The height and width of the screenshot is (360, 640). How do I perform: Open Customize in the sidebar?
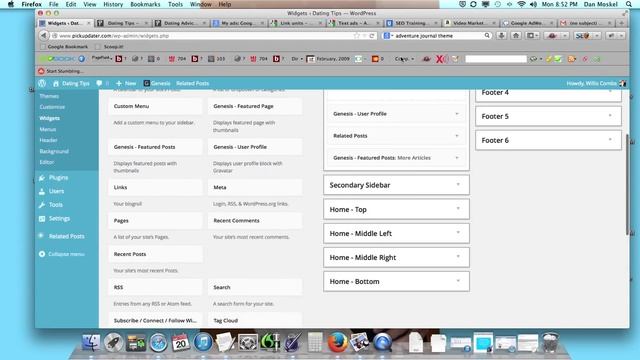[x=52, y=107]
